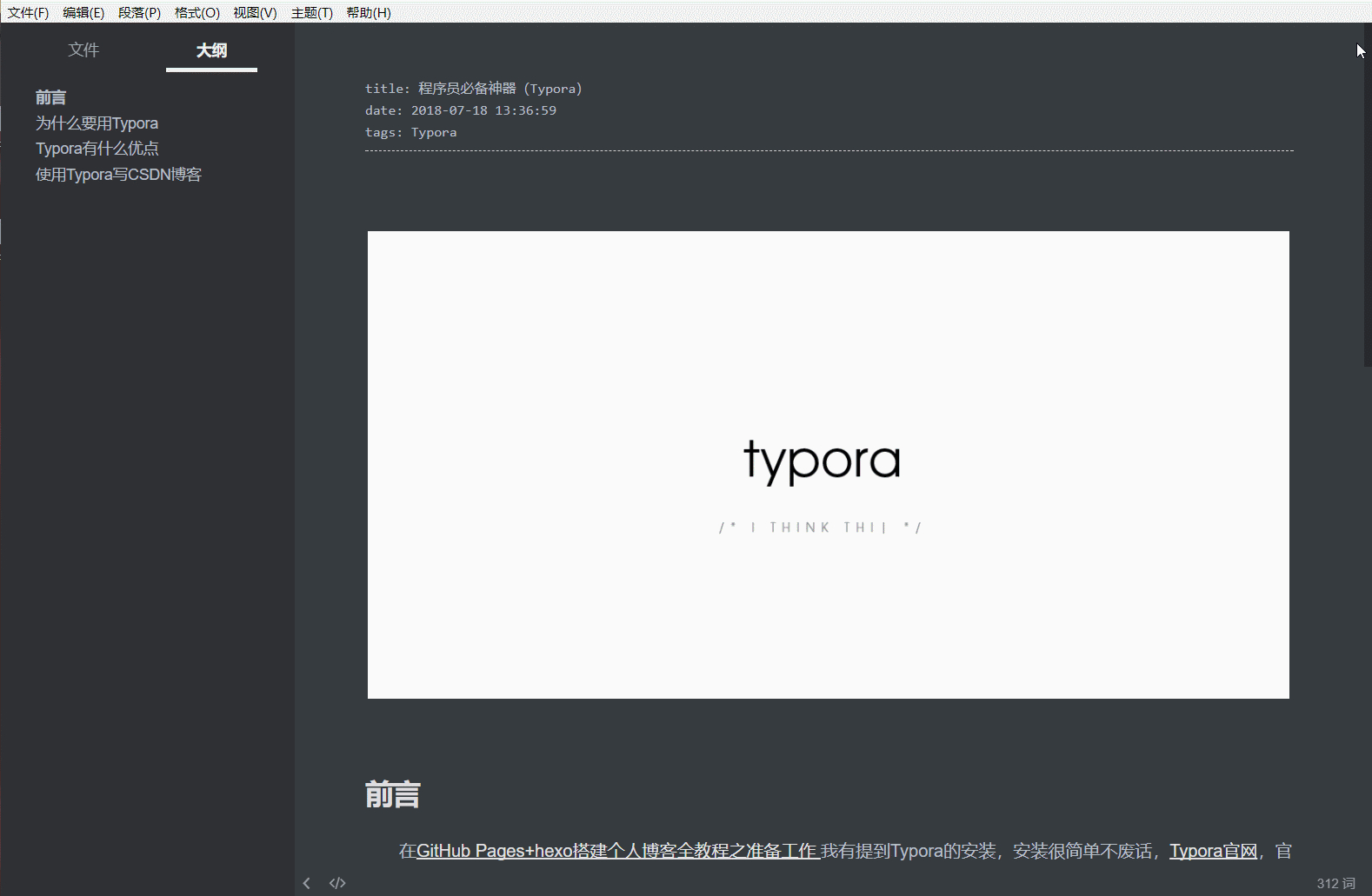
Task: Toggle source code mode icon
Action: pos(337,883)
